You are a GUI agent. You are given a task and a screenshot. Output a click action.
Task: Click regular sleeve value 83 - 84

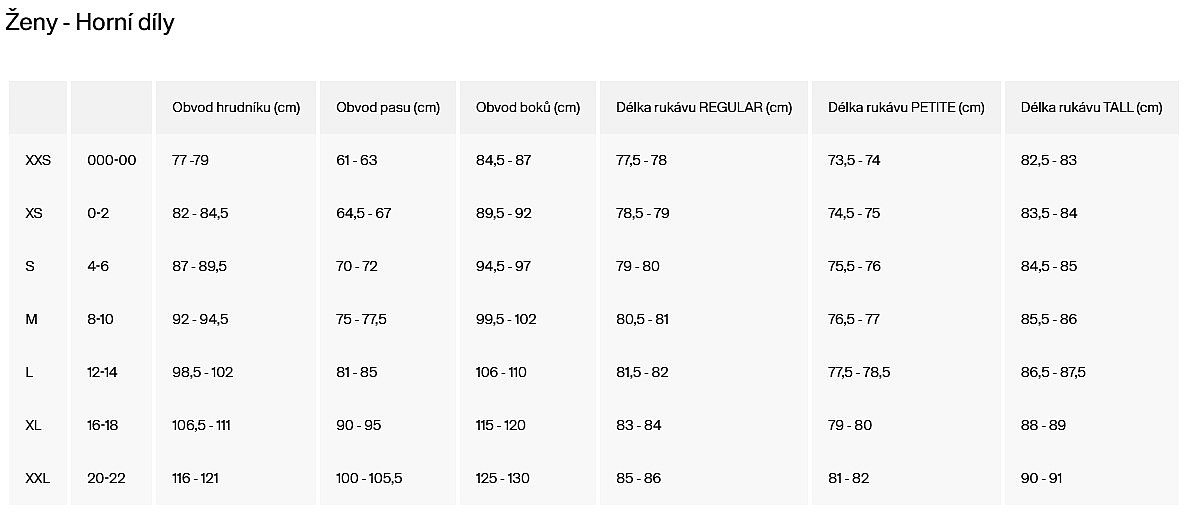(x=639, y=425)
